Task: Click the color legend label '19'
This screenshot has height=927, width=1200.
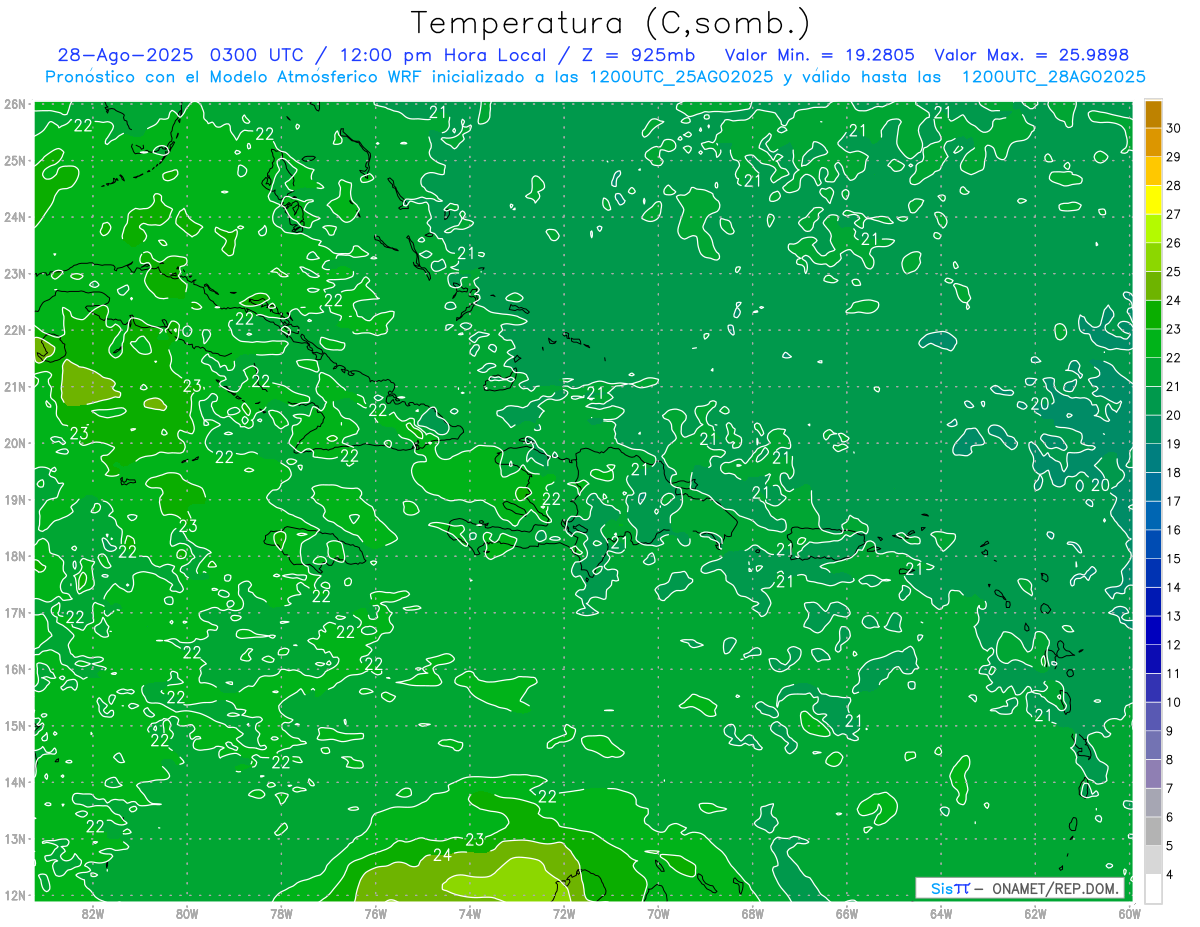Action: [1173, 443]
